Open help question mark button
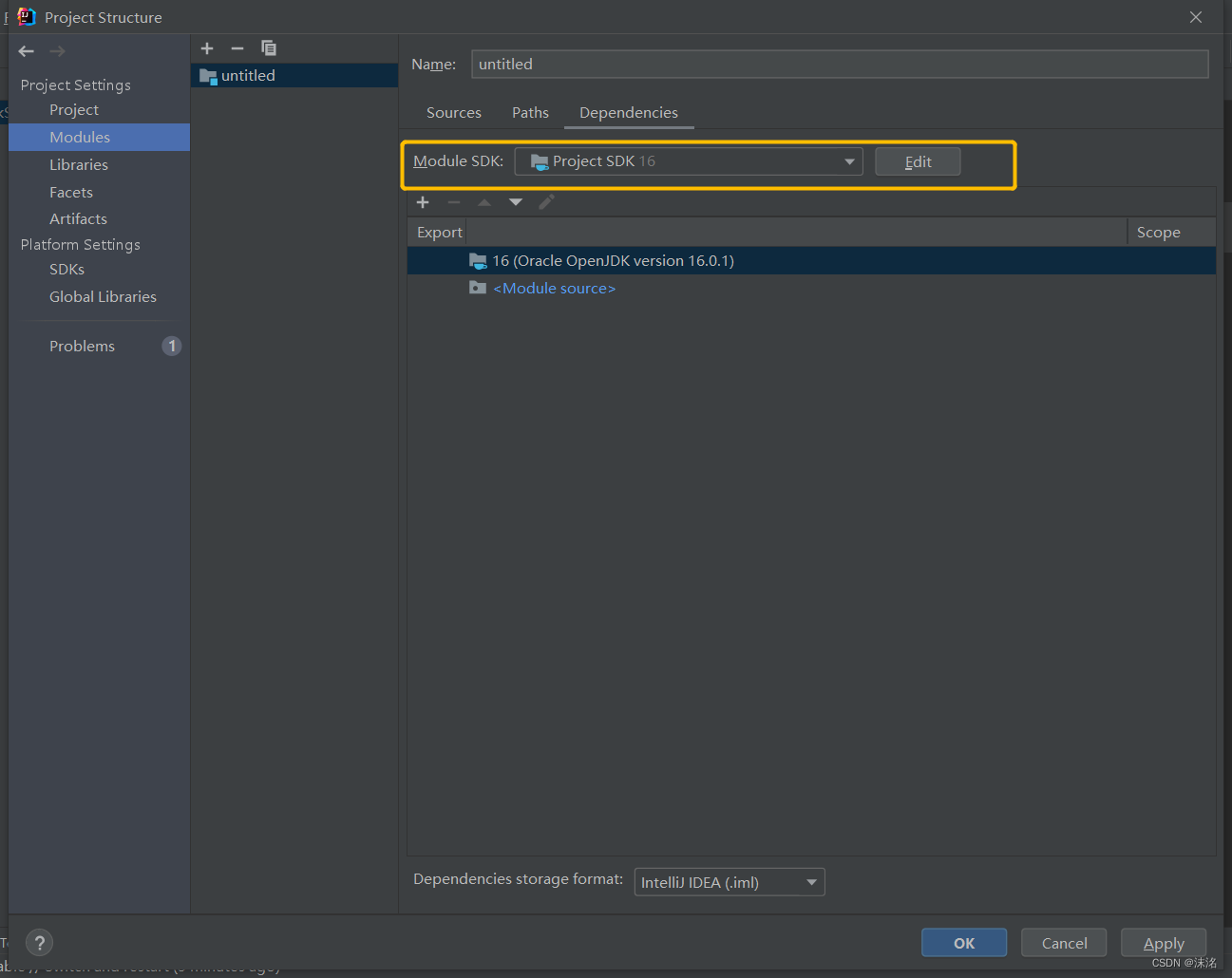 point(39,943)
